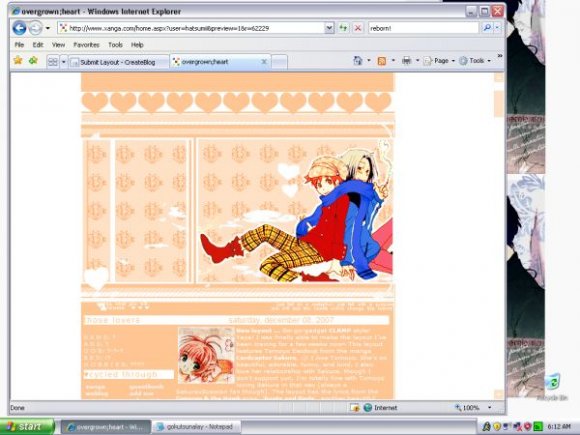The height and width of the screenshot is (435, 580).
Task: Click saturday, december 08, 2007 date text
Action: (x=281, y=320)
